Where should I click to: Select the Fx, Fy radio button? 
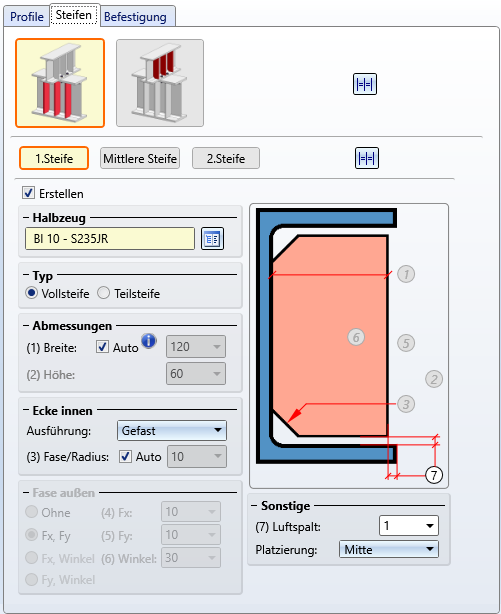tap(31, 535)
